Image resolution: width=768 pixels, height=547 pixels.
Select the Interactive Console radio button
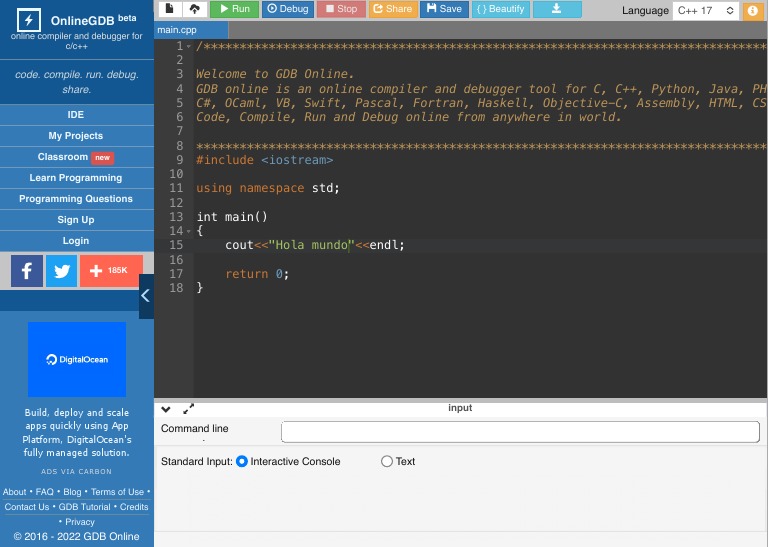242,462
